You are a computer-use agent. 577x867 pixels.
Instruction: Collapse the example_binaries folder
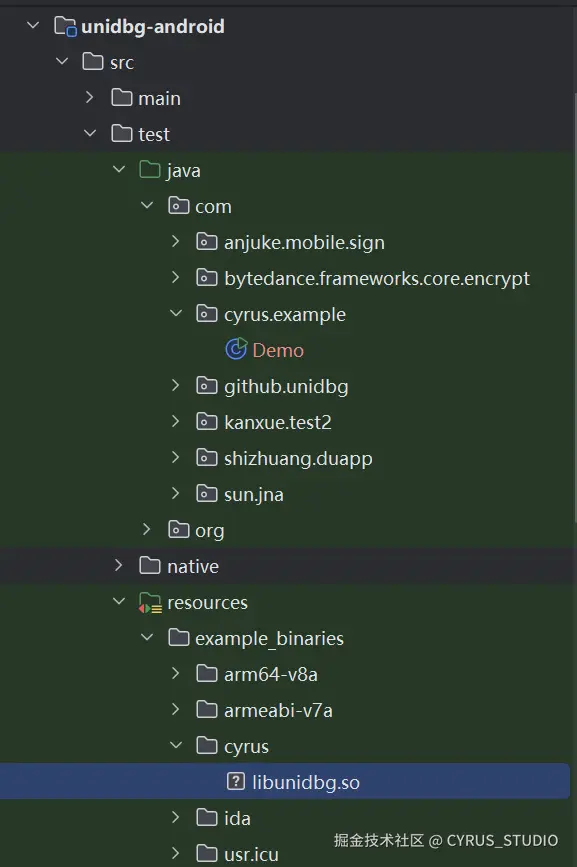point(147,637)
